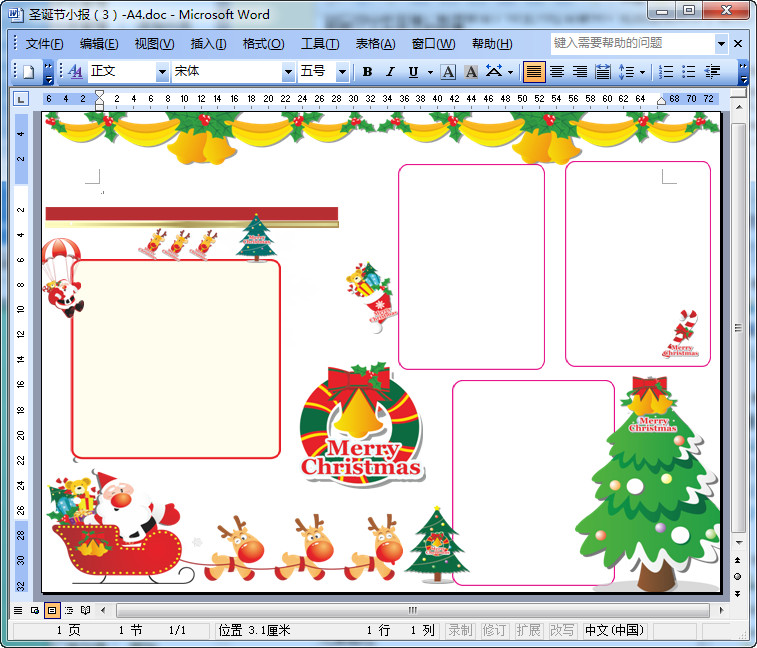Open the 表格(A) menu
Screen dimensions: 757x648
click(375, 44)
